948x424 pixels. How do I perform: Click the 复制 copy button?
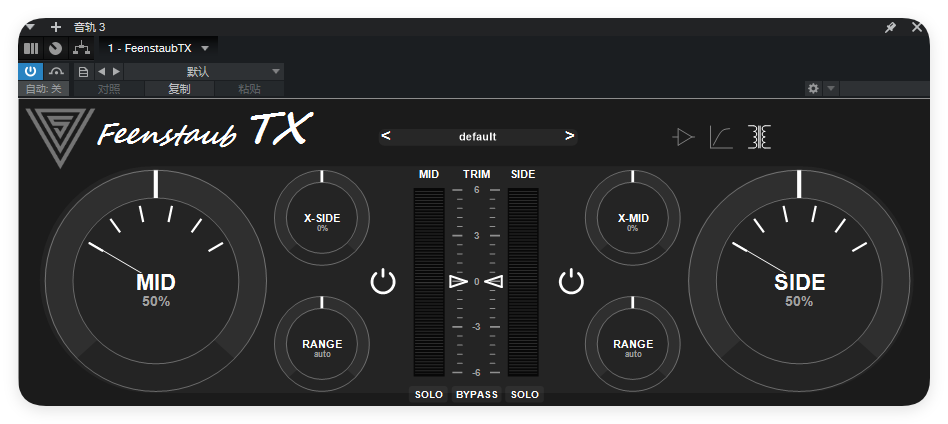[179, 89]
